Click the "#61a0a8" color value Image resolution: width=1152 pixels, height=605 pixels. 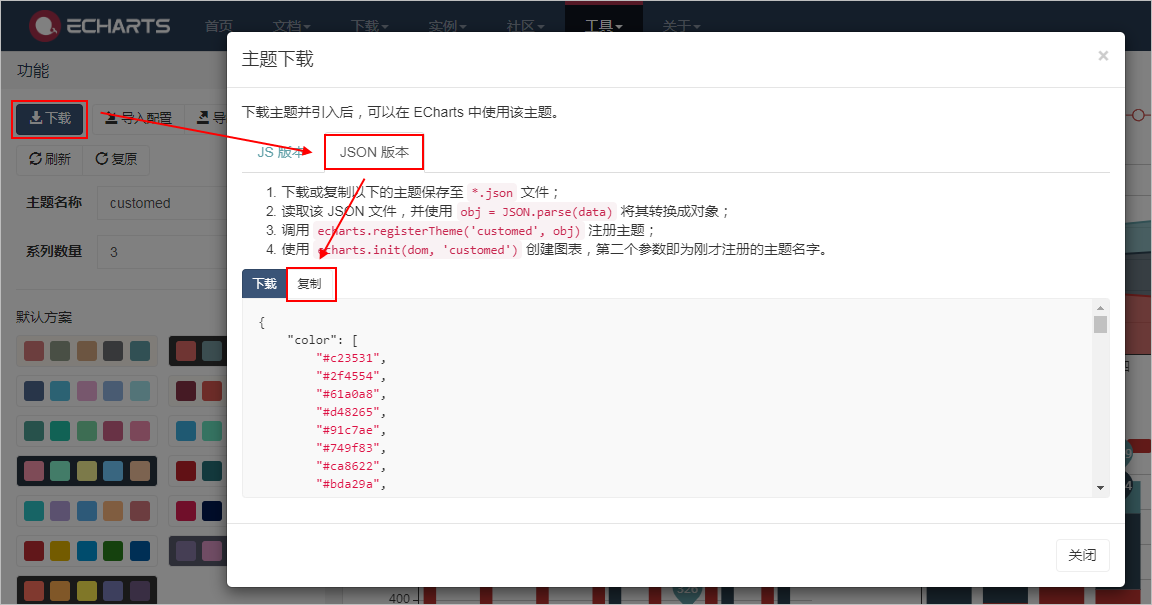(348, 394)
